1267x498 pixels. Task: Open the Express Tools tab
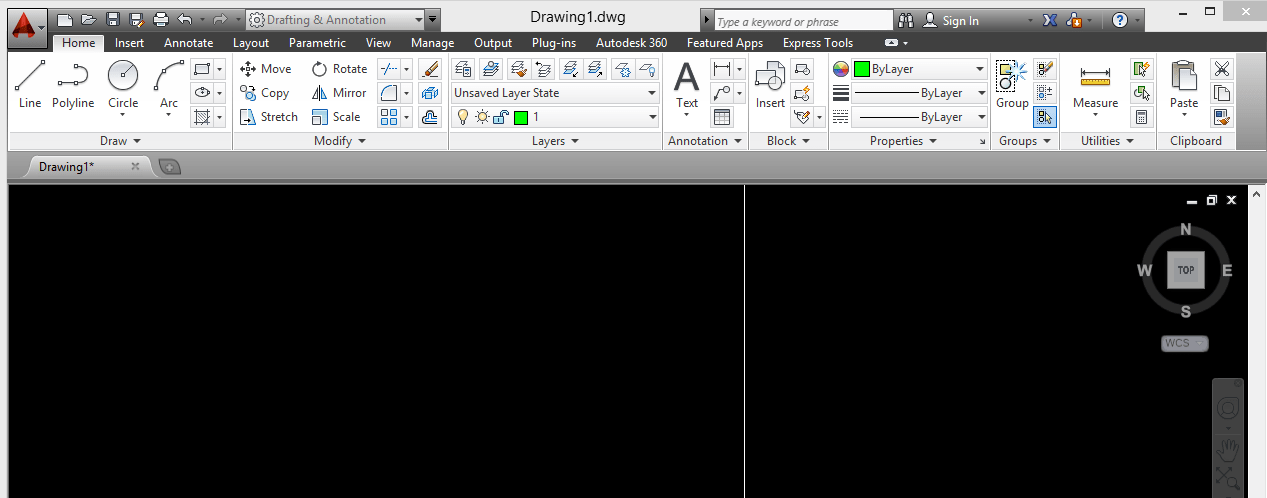[818, 43]
